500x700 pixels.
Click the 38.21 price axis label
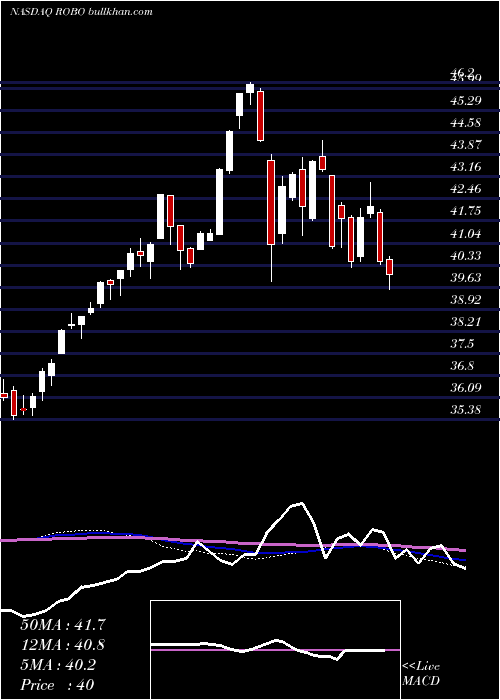pos(466,321)
